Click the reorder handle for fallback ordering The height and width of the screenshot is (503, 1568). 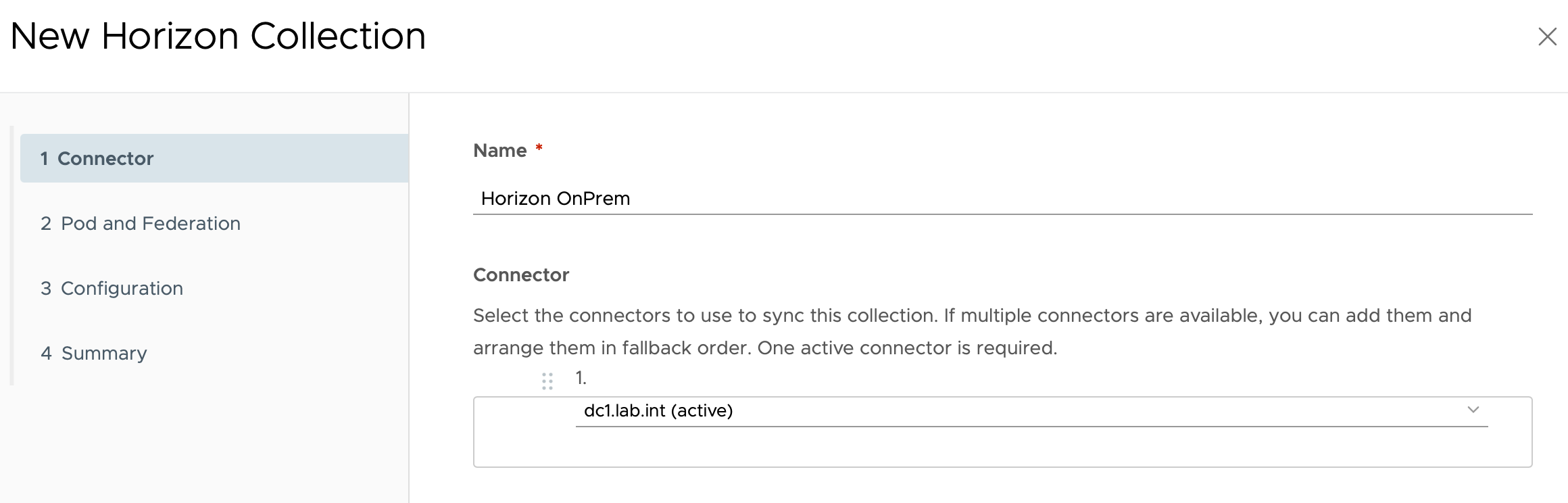tap(546, 381)
